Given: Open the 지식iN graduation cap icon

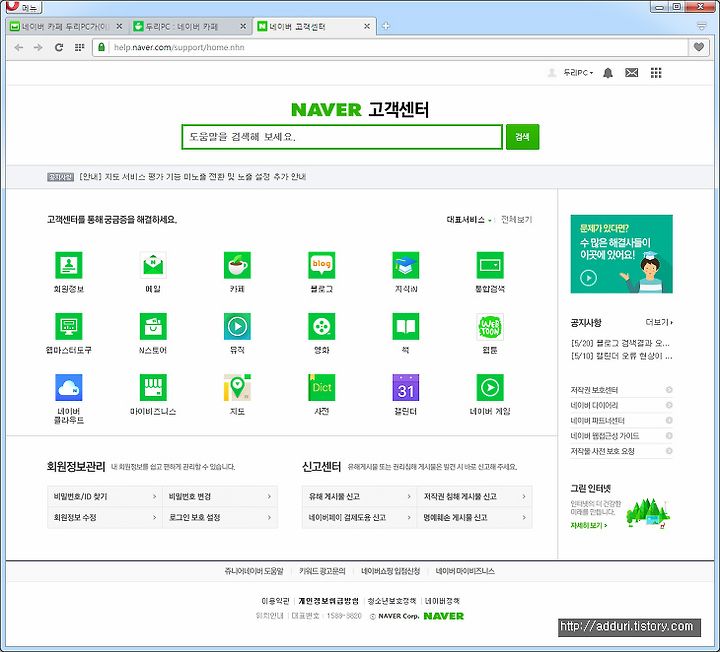Looking at the screenshot, I should pyautogui.click(x=406, y=265).
